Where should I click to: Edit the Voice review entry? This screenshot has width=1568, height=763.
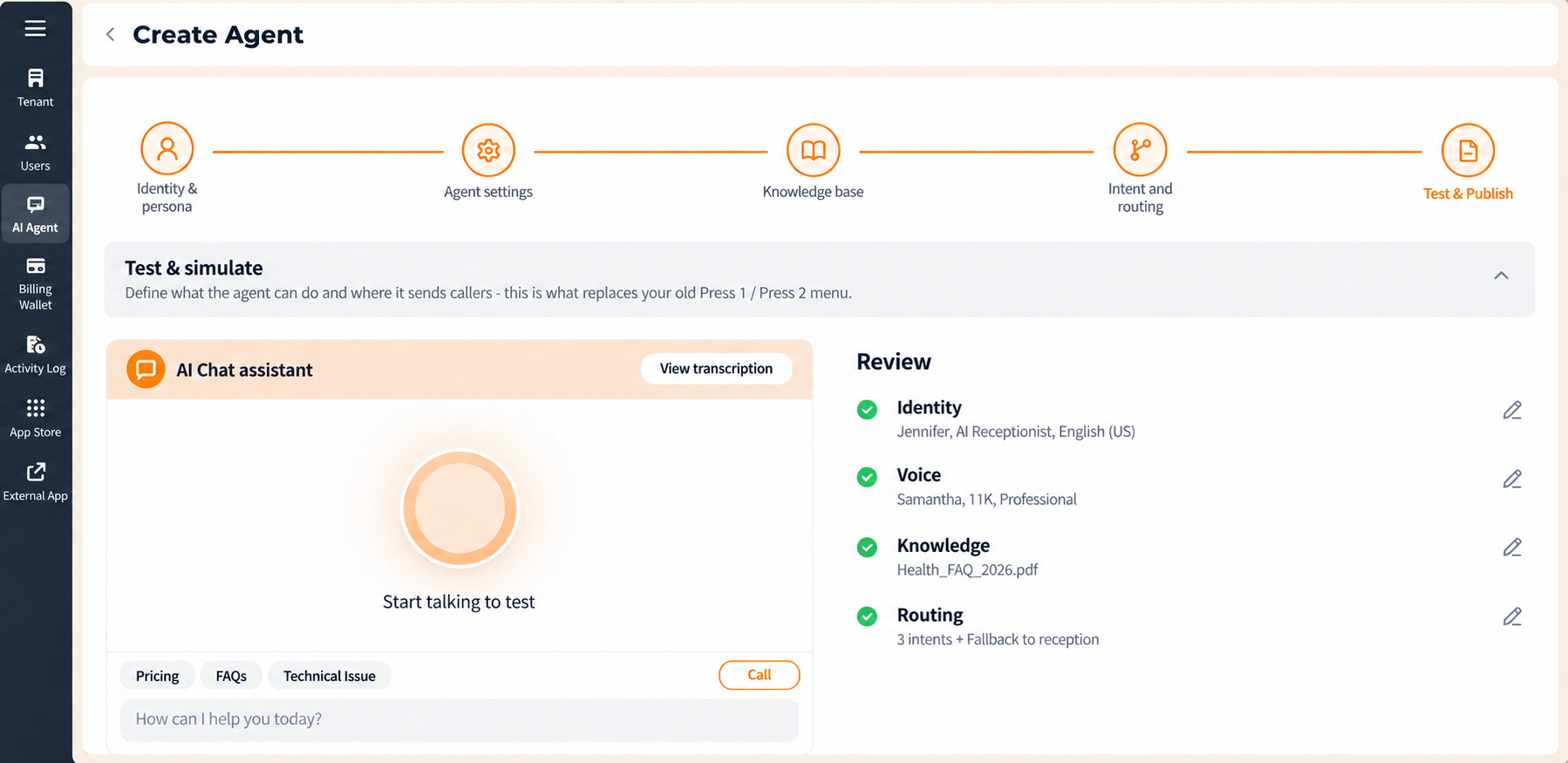1512,479
